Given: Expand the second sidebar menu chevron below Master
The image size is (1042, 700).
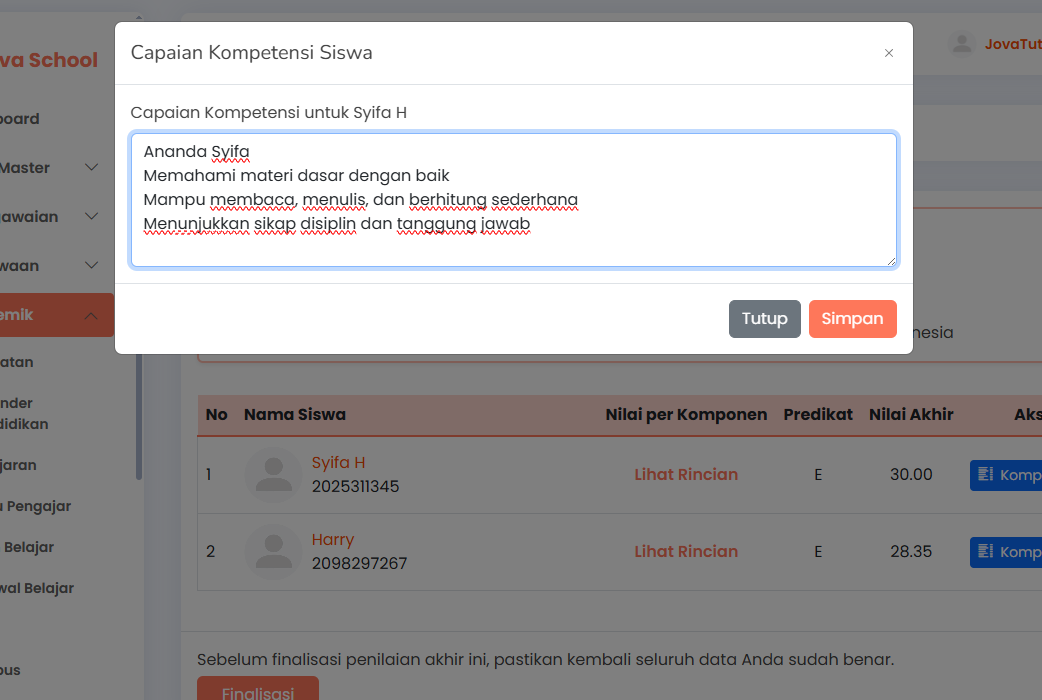Looking at the screenshot, I should tap(92, 217).
